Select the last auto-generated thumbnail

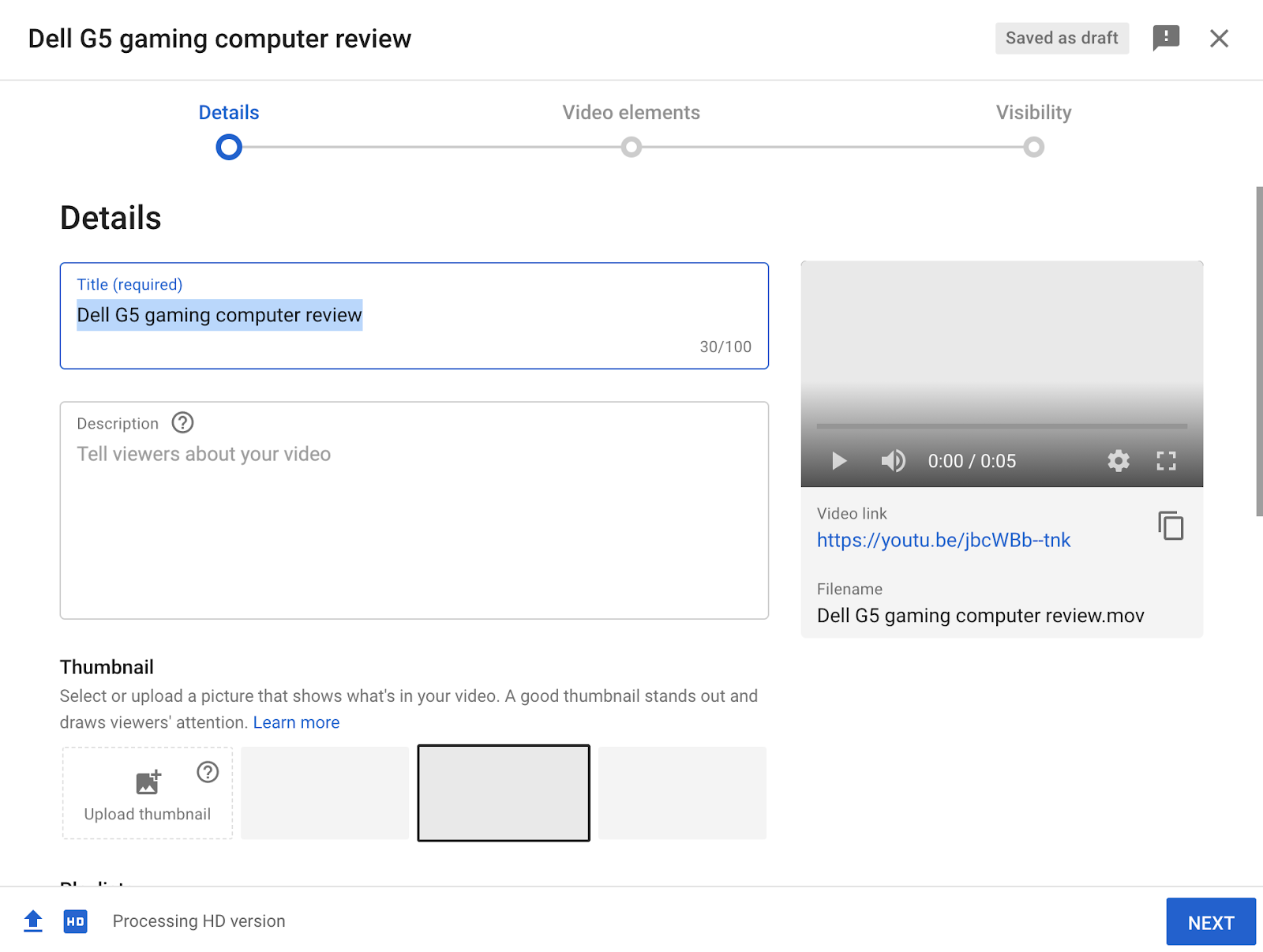tap(682, 793)
